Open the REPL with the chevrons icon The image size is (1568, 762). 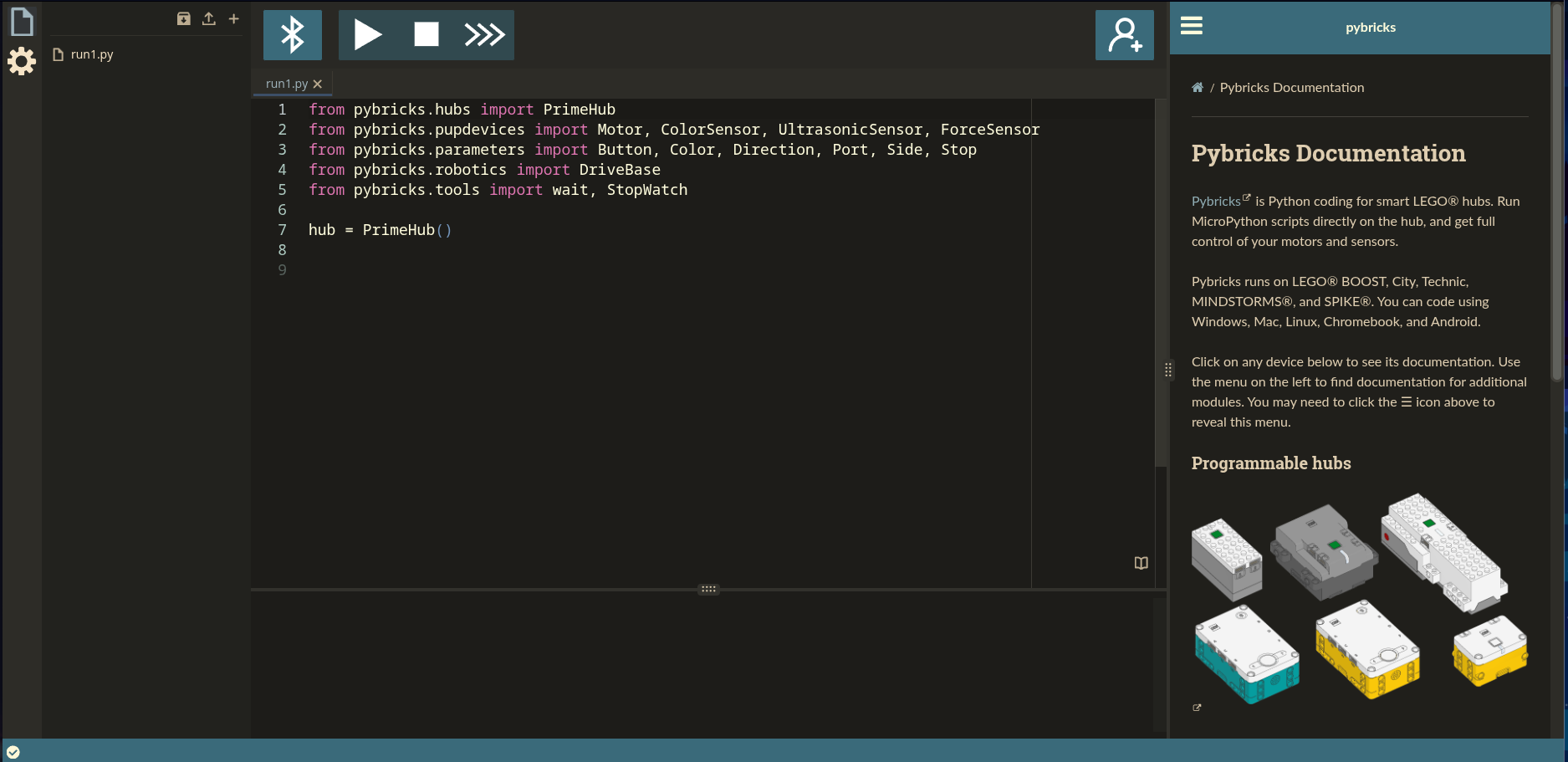[x=485, y=34]
